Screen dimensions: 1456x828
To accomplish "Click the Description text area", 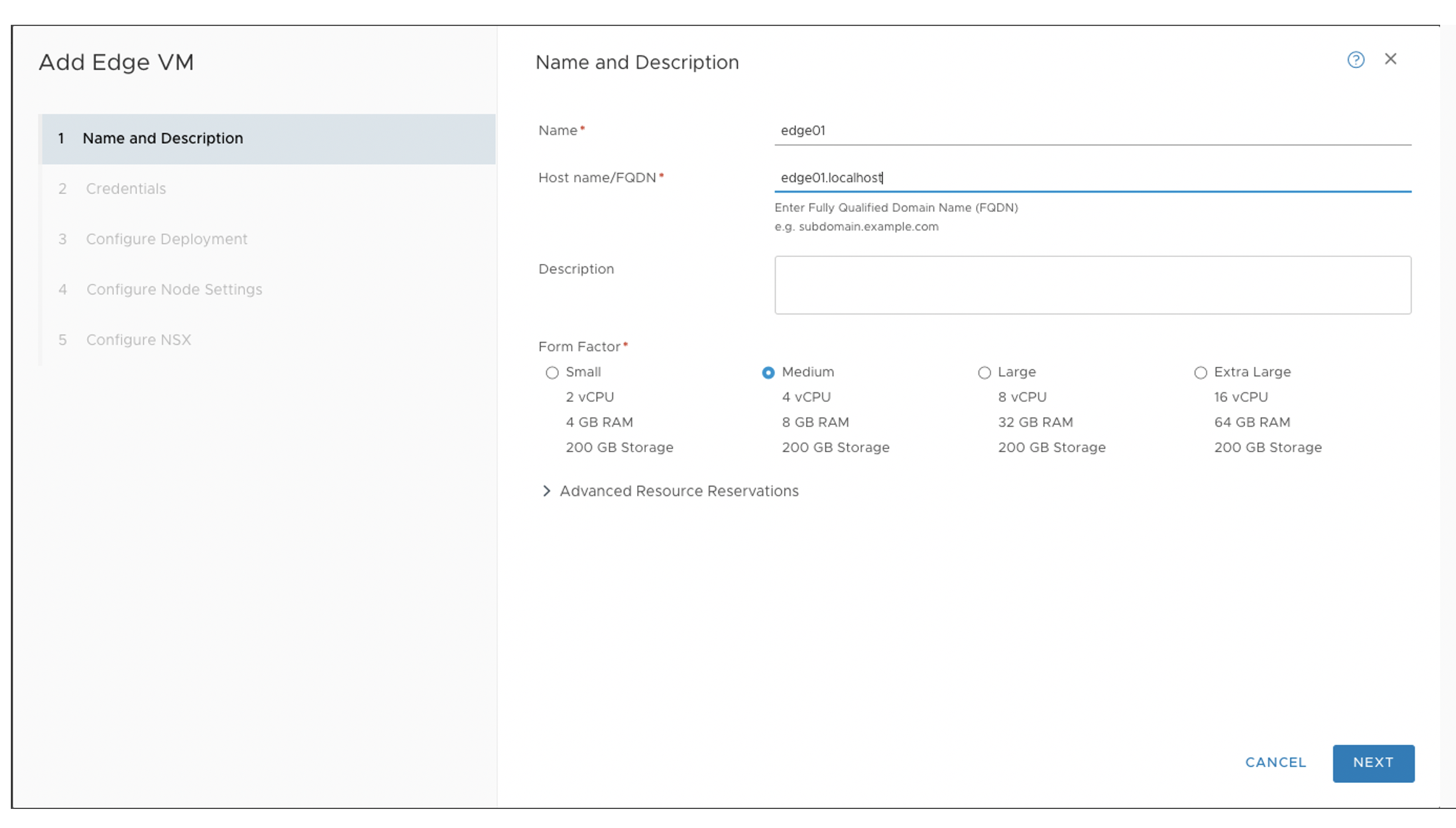I will point(1092,285).
